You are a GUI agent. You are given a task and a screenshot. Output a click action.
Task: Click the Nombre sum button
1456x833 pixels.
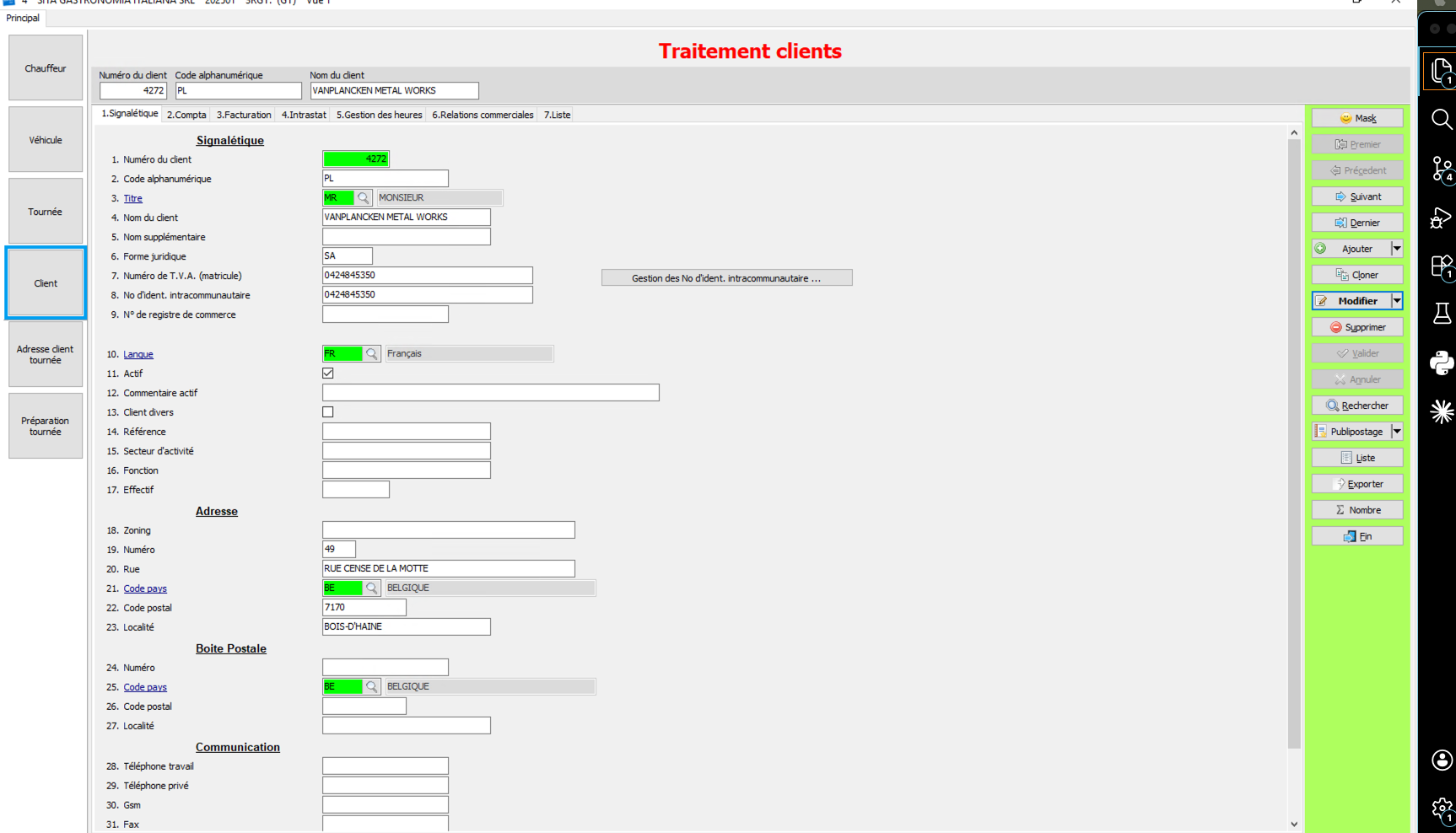coord(1357,510)
